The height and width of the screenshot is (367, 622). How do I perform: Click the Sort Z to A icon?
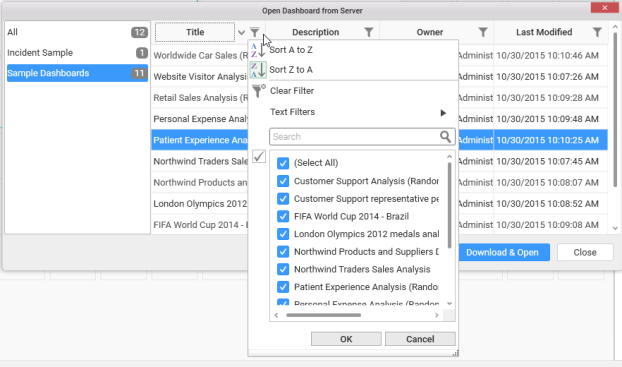[258, 70]
